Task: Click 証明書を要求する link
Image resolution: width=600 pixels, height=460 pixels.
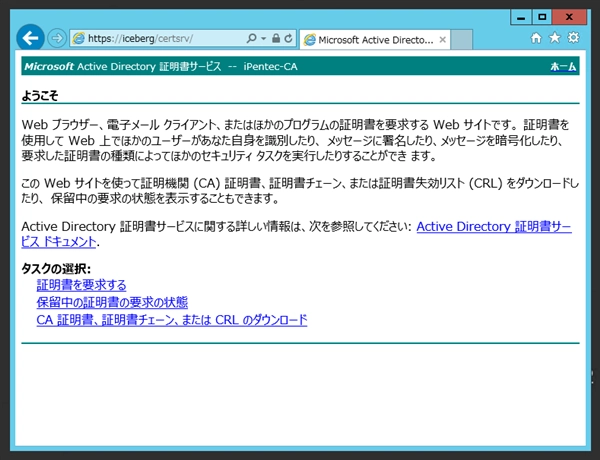Action: tap(82, 285)
